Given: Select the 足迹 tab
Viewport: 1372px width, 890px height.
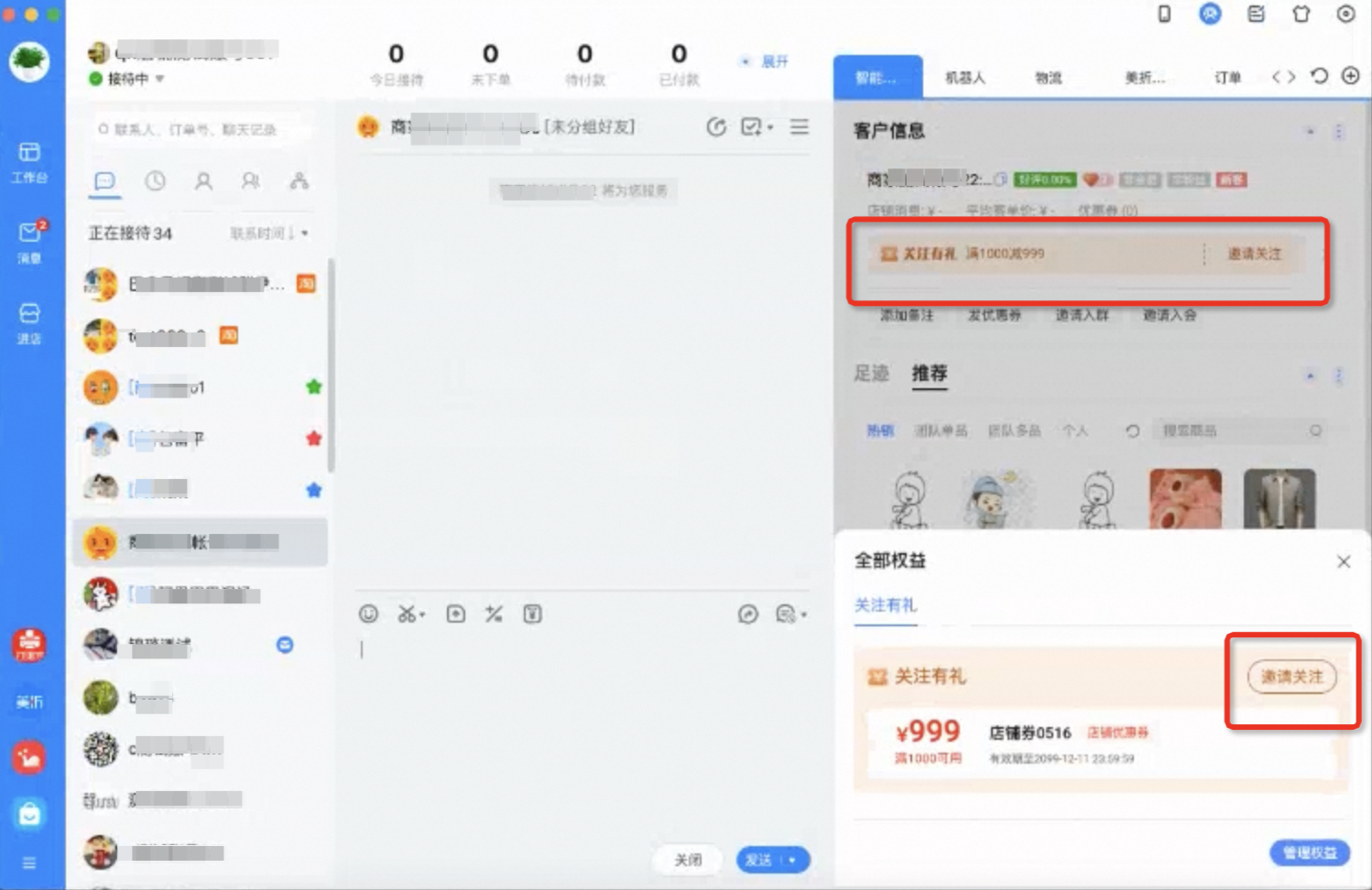Looking at the screenshot, I should tap(871, 374).
